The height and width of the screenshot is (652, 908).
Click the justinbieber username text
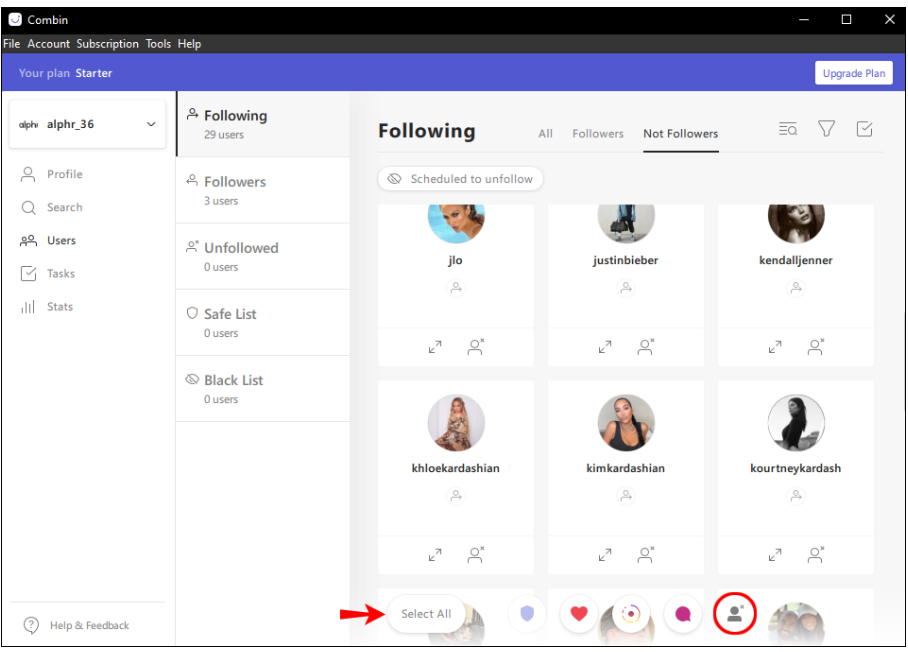tap(625, 260)
